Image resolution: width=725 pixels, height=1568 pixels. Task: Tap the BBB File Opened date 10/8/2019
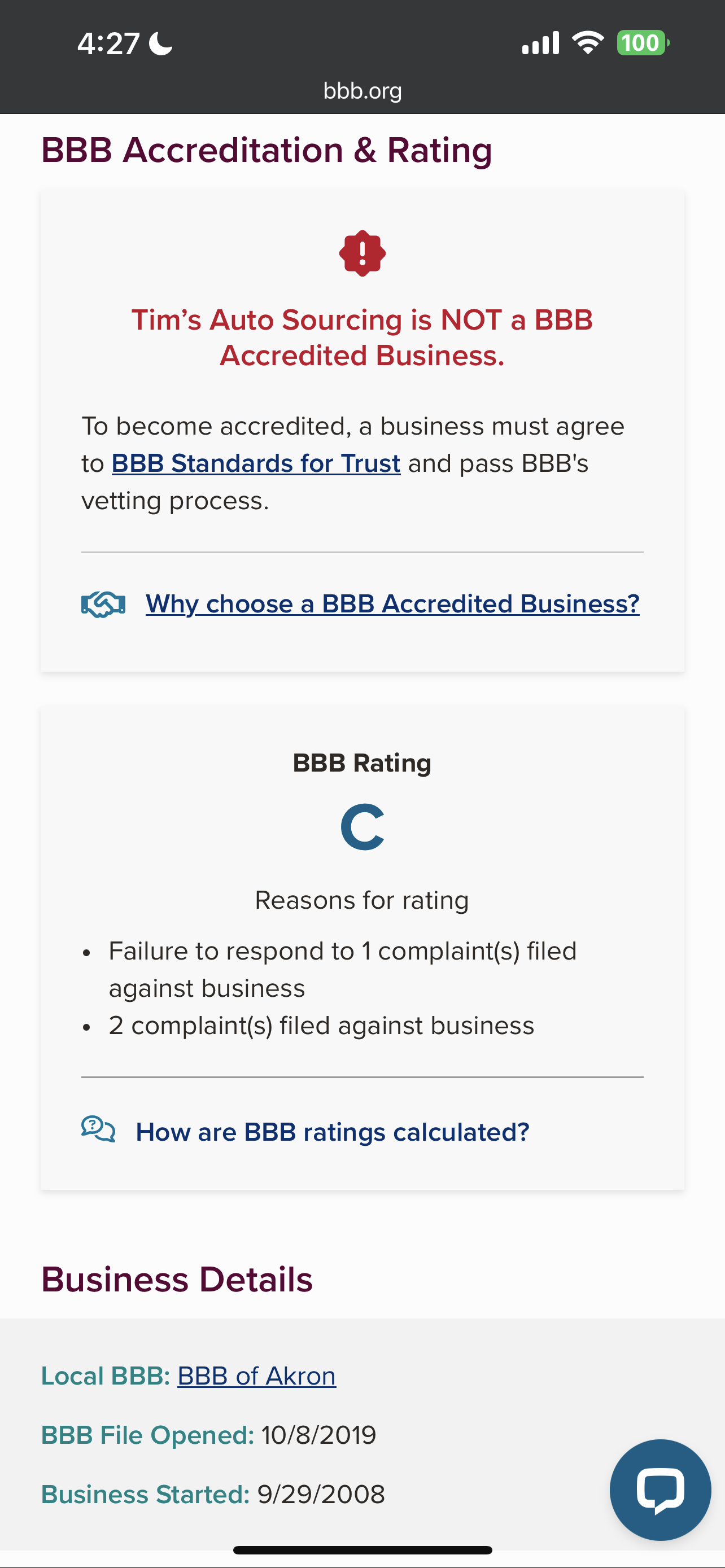[318, 1435]
